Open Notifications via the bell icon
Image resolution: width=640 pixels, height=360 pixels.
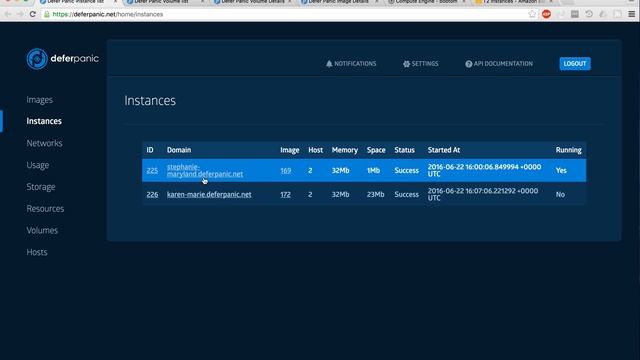pyautogui.click(x=329, y=64)
